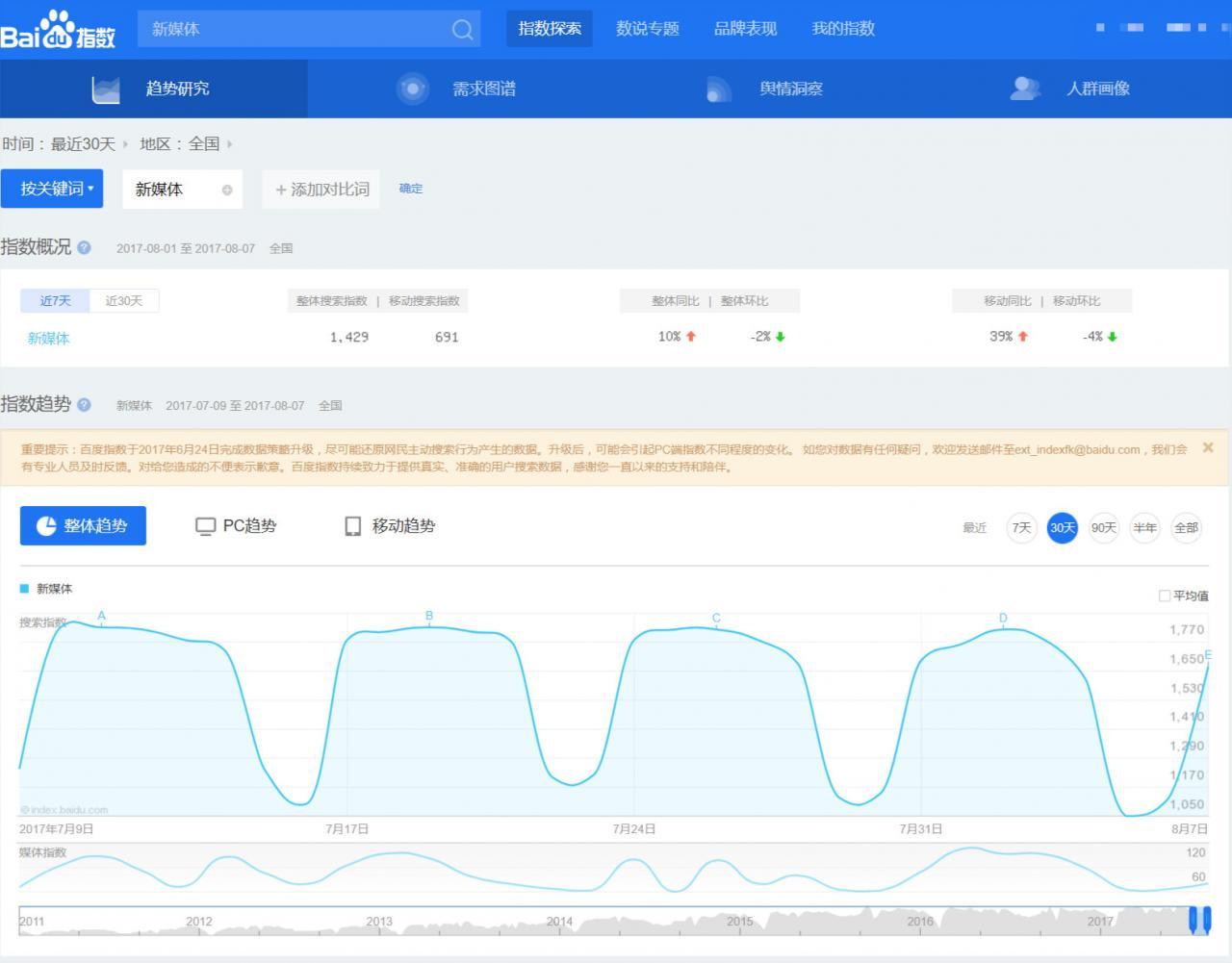This screenshot has height=963, width=1232.
Task: Switch to 舆情洞察 tab
Action: click(770, 89)
